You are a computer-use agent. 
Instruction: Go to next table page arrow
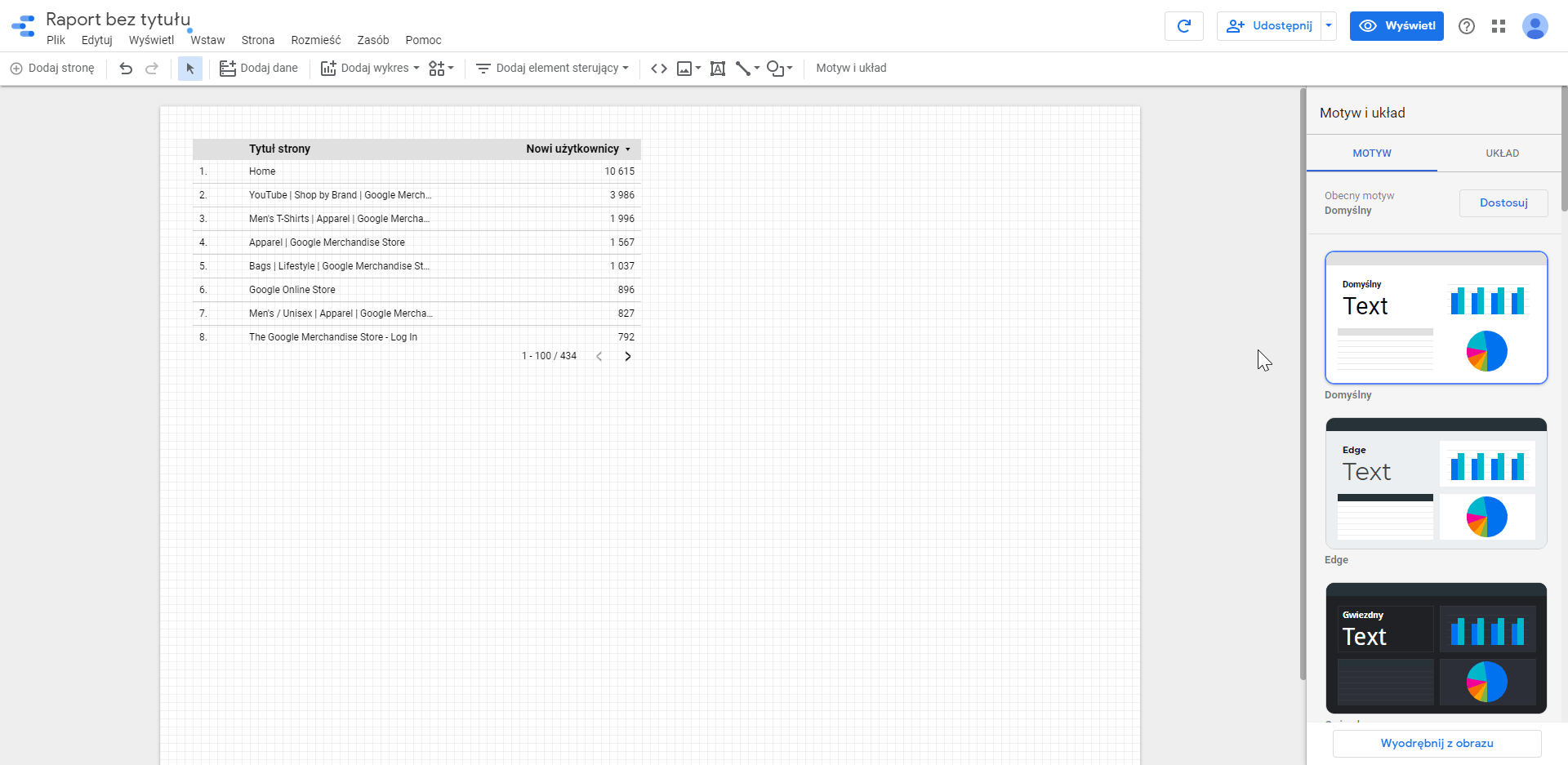pyautogui.click(x=628, y=356)
